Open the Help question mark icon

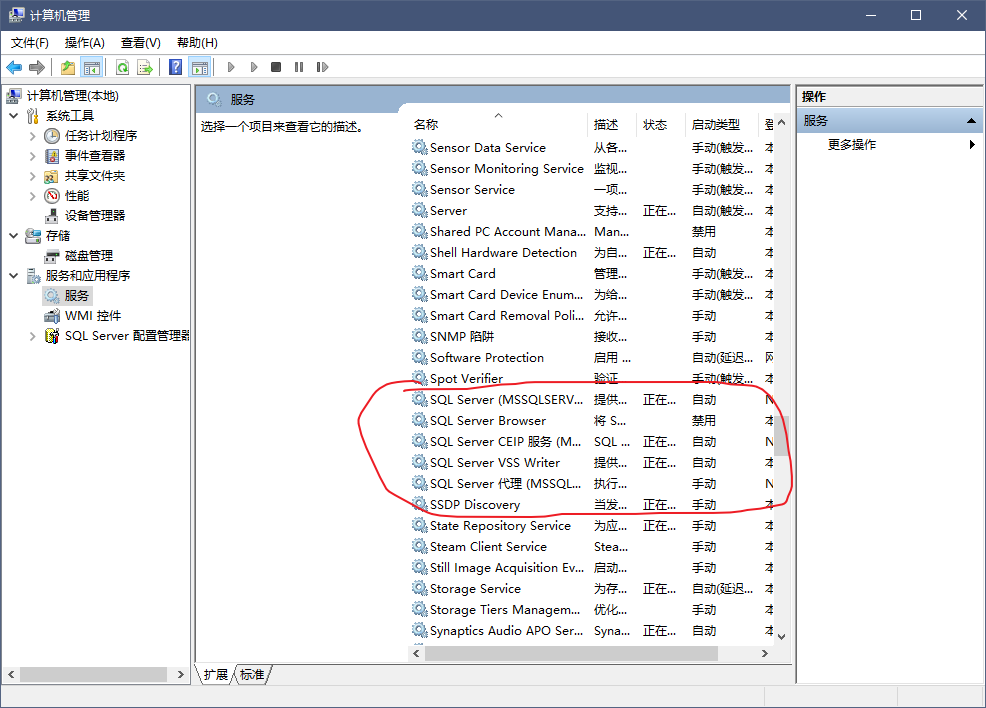[x=176, y=67]
